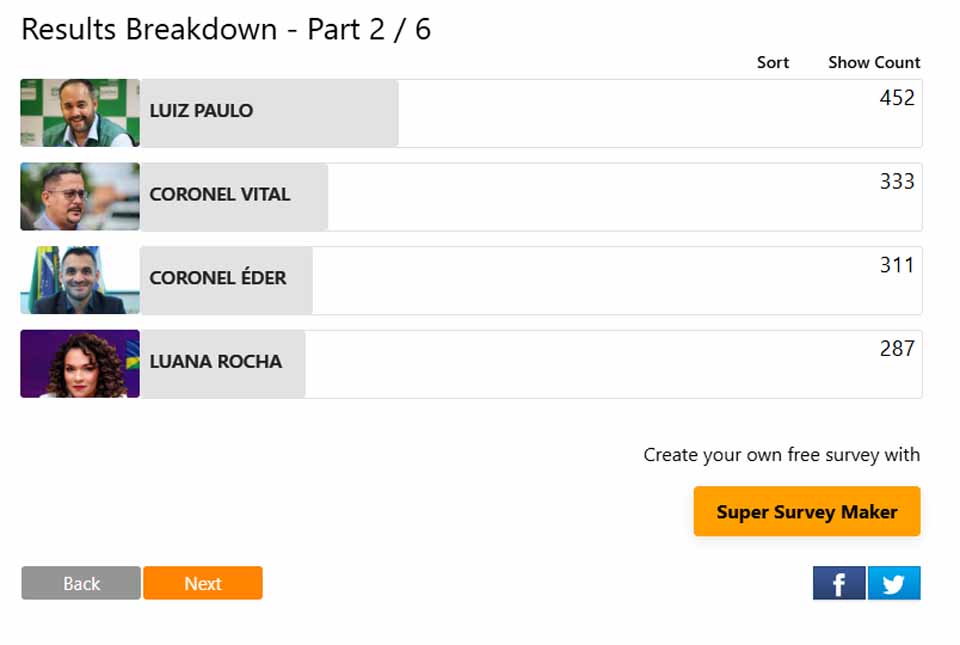Click Luana Rocha's photo thumbnail
Image resolution: width=960 pixels, height=645 pixels.
[x=80, y=364]
